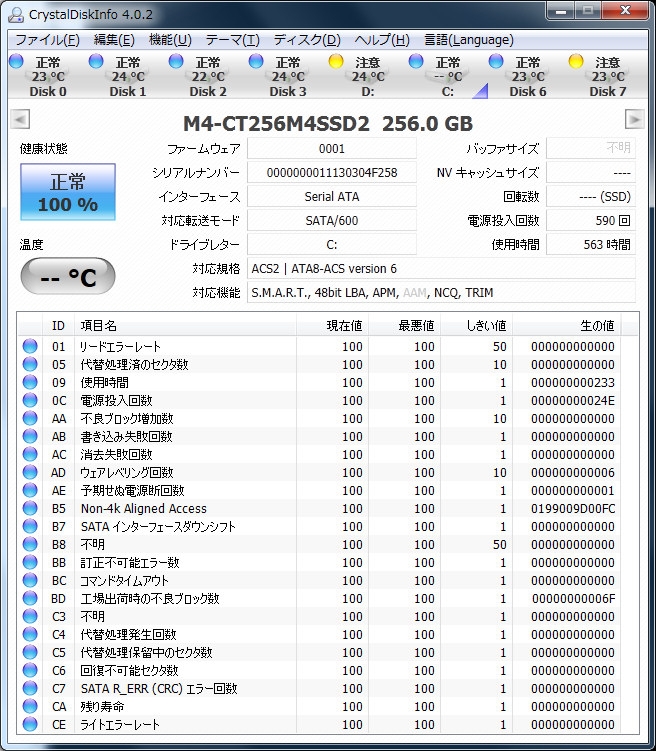Click status circle for attribute B7
Screen dimensions: 656x751
pos(30,526)
